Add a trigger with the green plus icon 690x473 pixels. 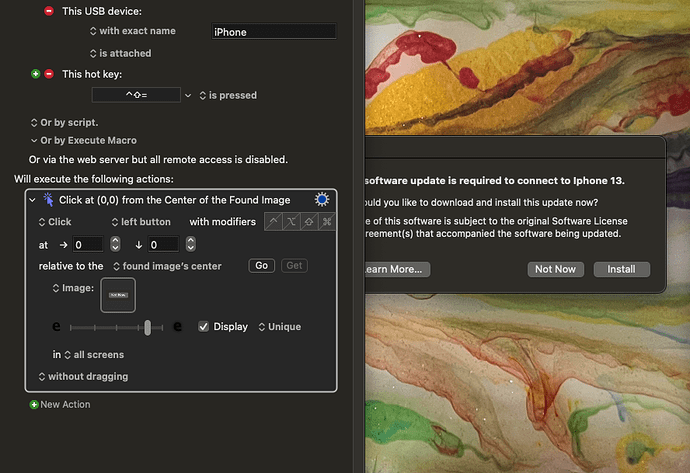[36, 74]
